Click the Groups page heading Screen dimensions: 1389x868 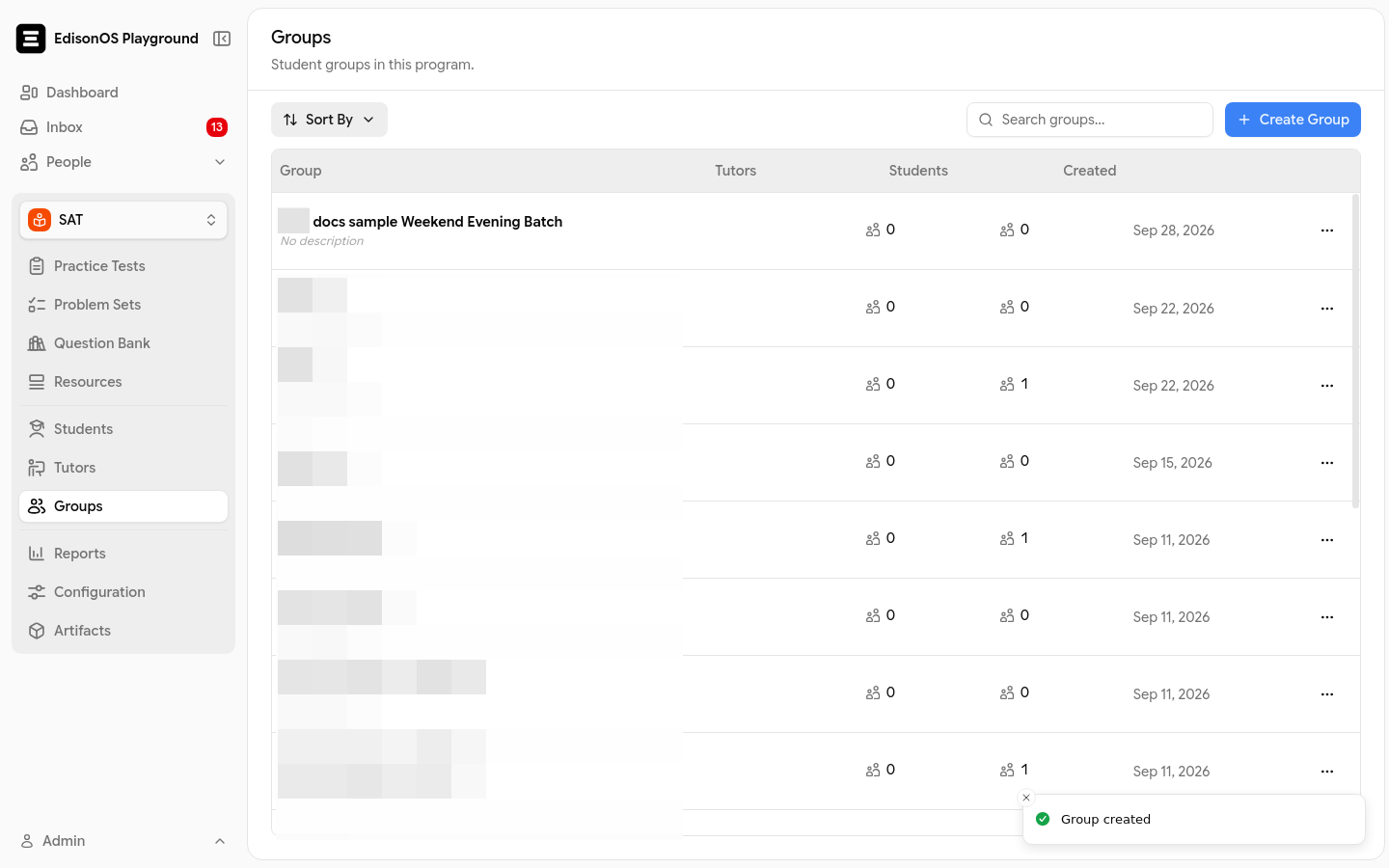(x=301, y=38)
